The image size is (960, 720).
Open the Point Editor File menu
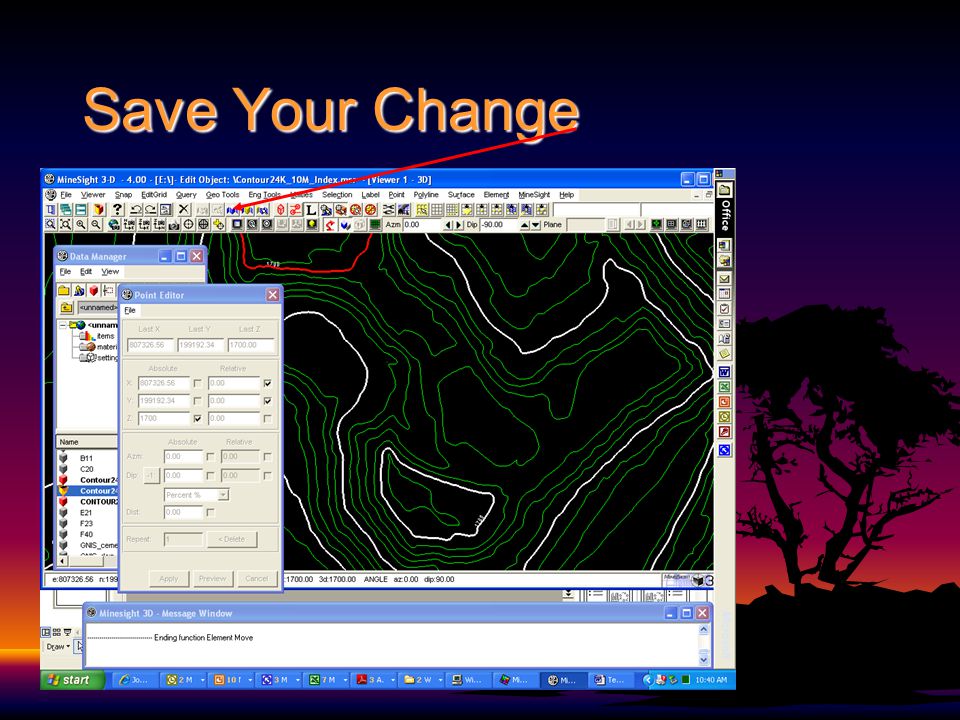(130, 310)
